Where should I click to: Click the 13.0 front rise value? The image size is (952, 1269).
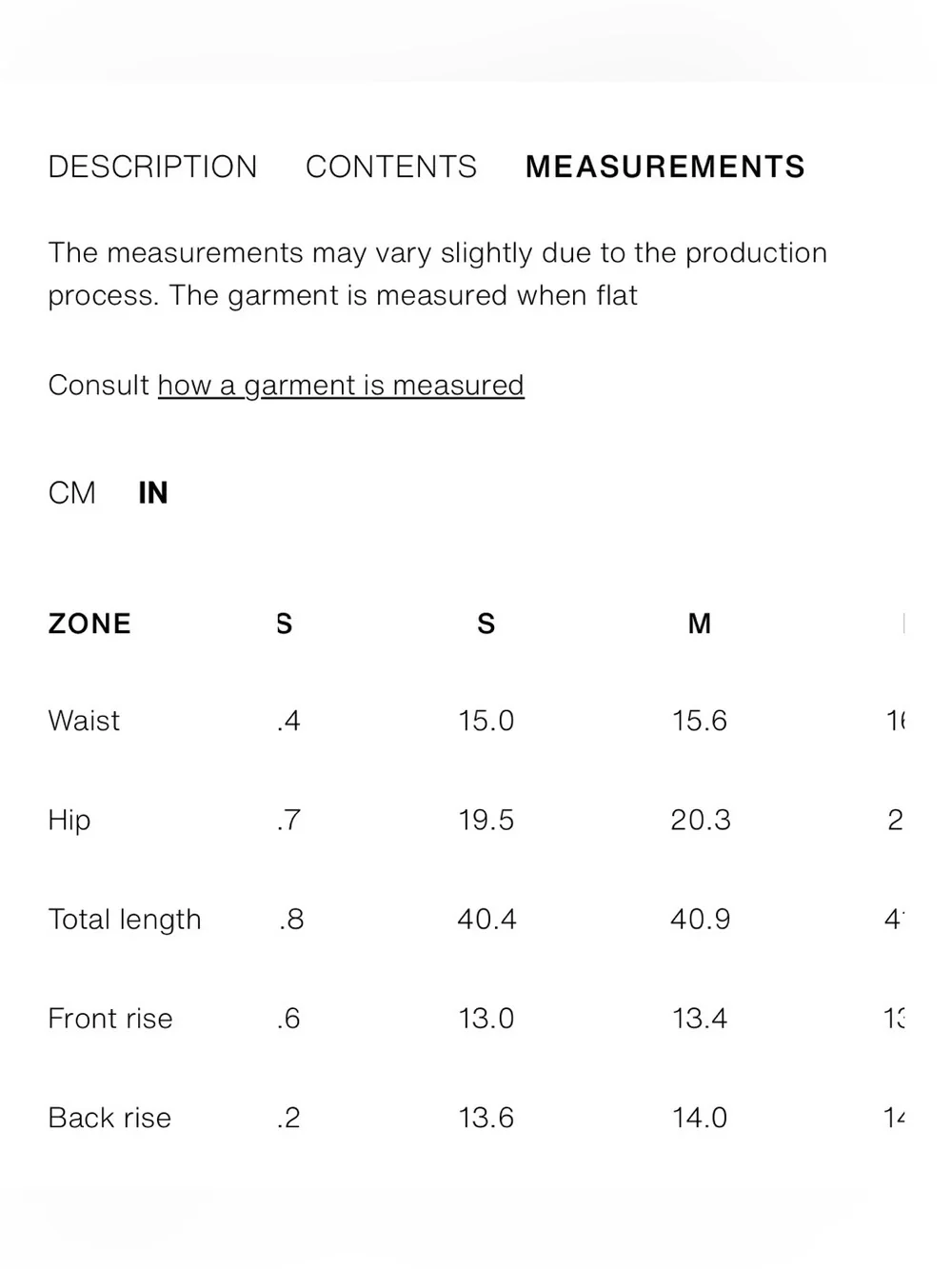click(x=486, y=1019)
